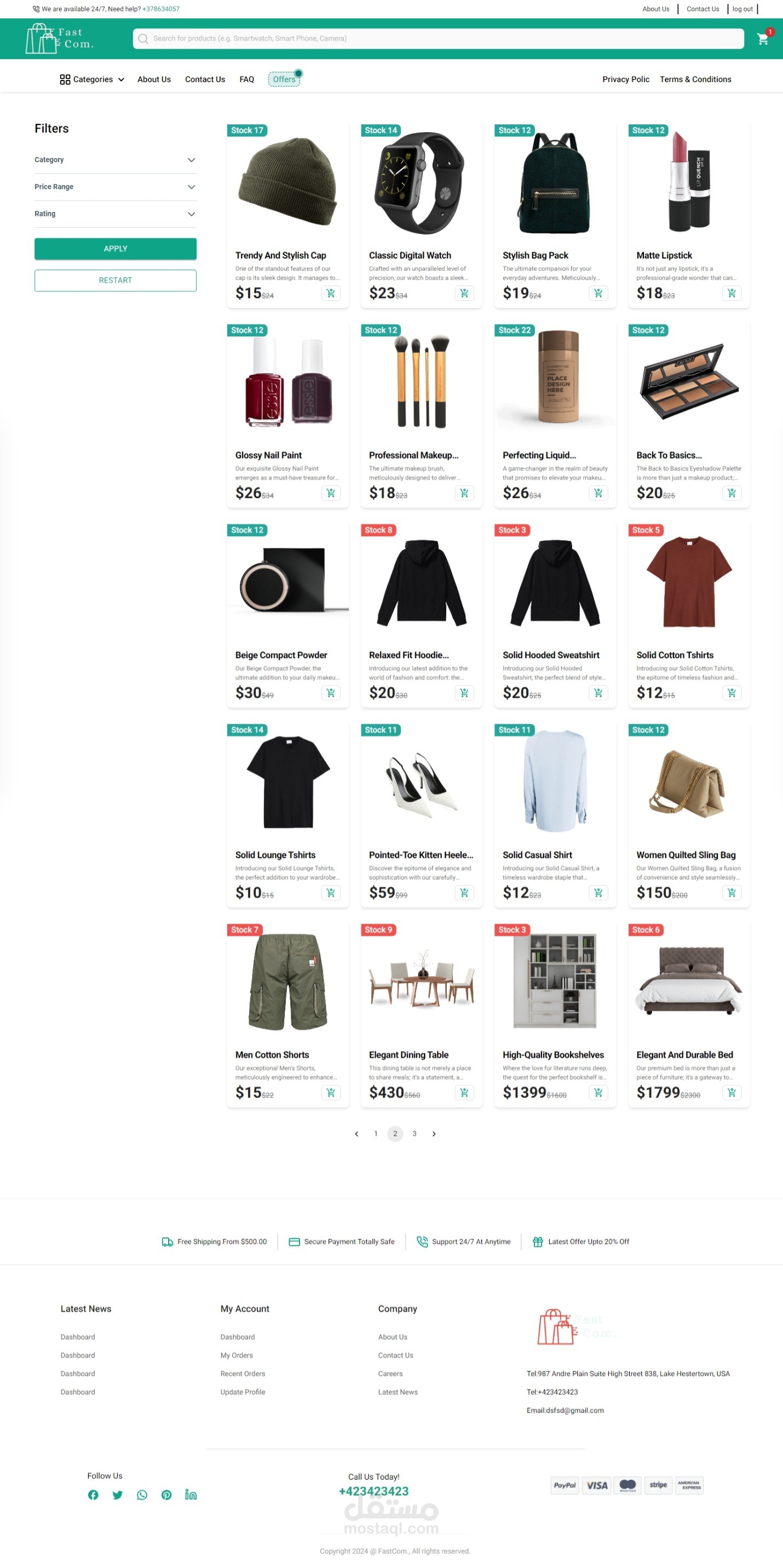Open the FAQ menu item
Screen dimensions: 783x1568
[x=246, y=79]
